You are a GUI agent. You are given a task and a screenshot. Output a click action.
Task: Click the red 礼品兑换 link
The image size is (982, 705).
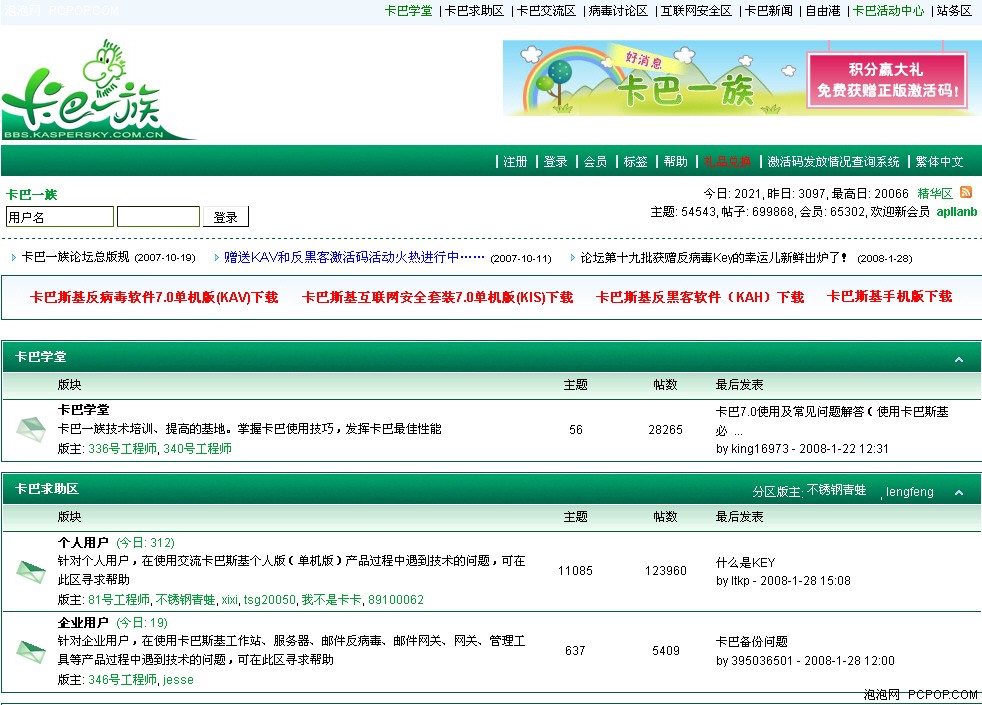click(x=727, y=162)
